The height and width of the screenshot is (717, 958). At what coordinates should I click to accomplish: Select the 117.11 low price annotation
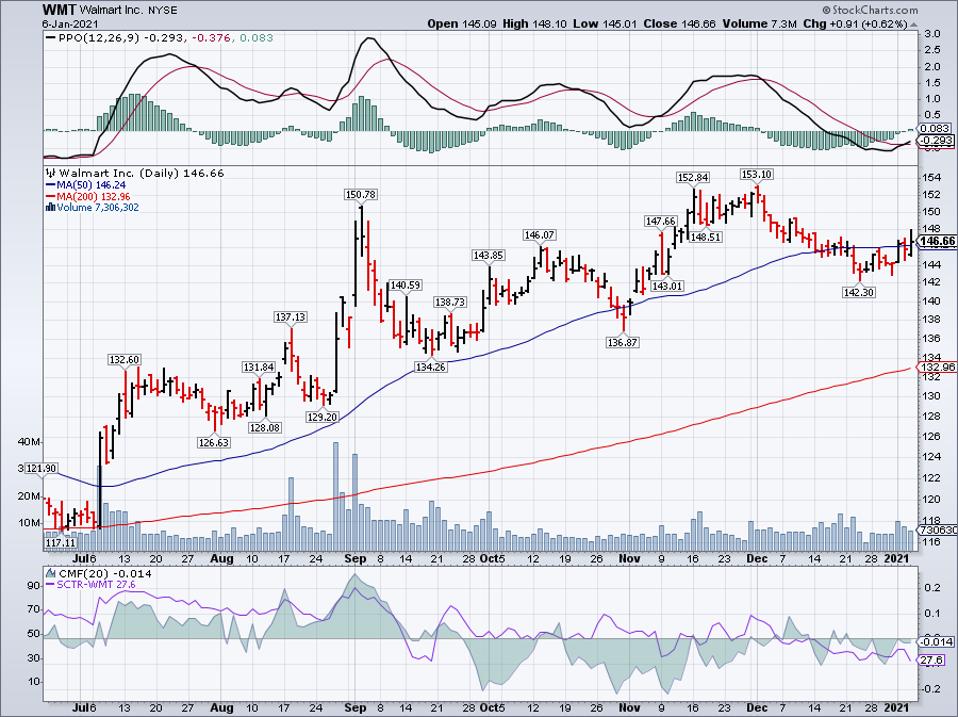[x=60, y=542]
